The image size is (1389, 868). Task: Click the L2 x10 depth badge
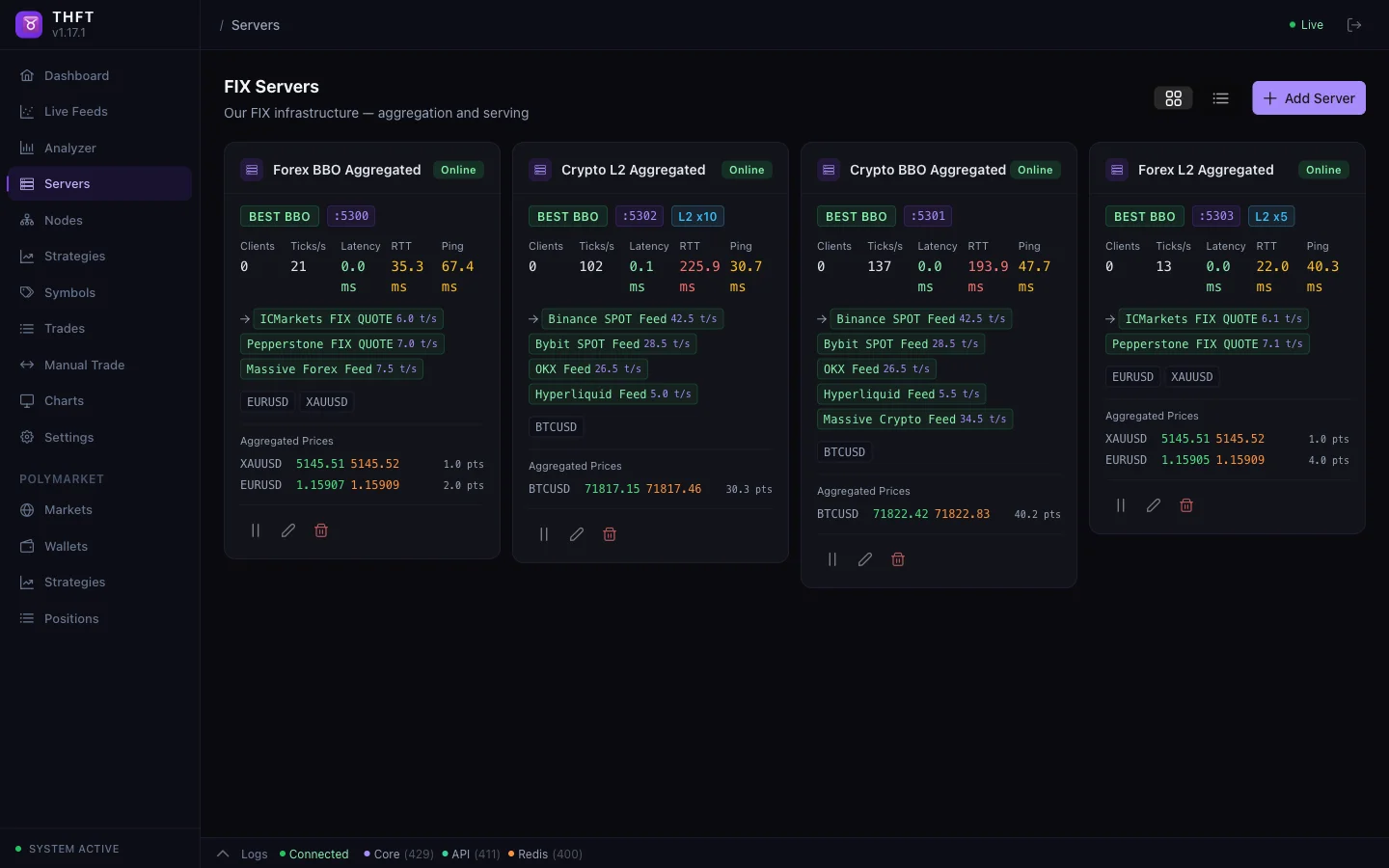pos(697,217)
